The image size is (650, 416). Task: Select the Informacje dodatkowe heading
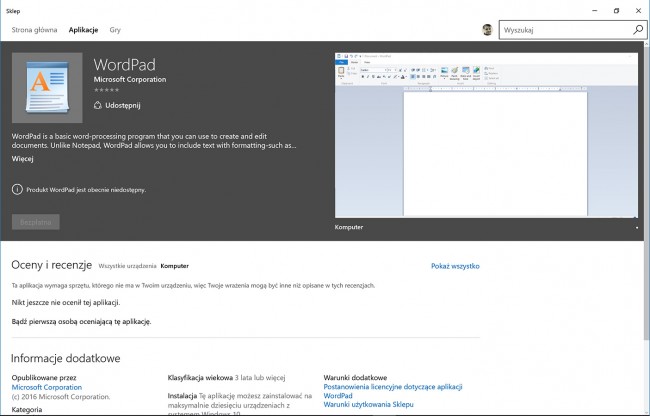[65, 358]
